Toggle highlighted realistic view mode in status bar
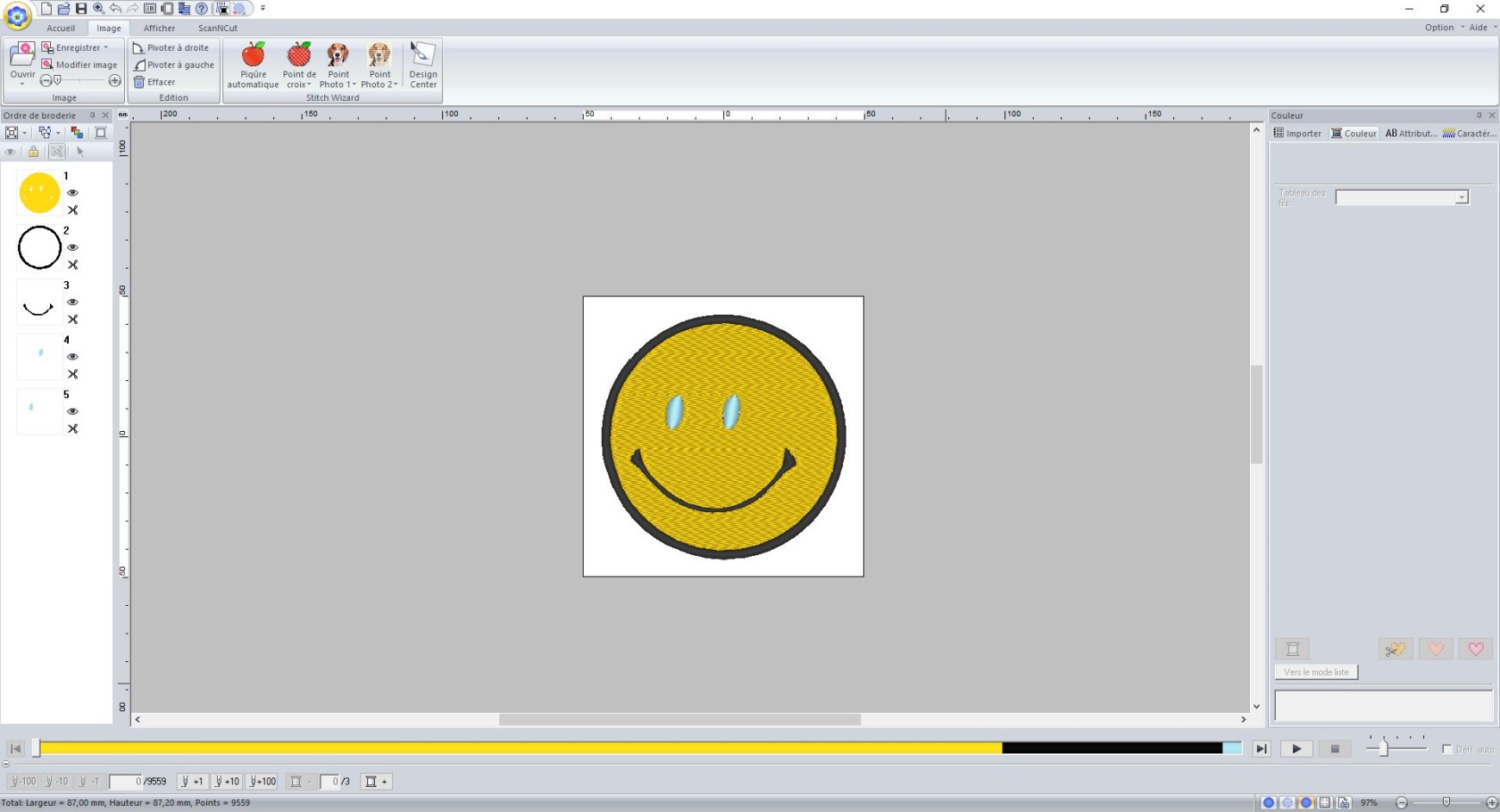The width and height of the screenshot is (1500, 812). pyautogui.click(x=1306, y=803)
